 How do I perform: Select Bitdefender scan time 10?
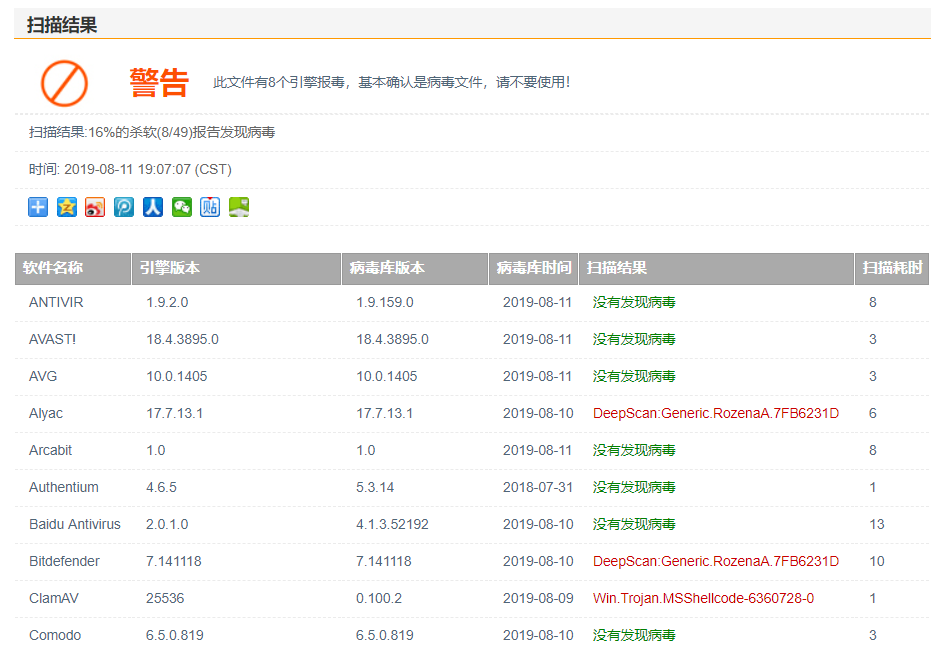click(x=877, y=562)
